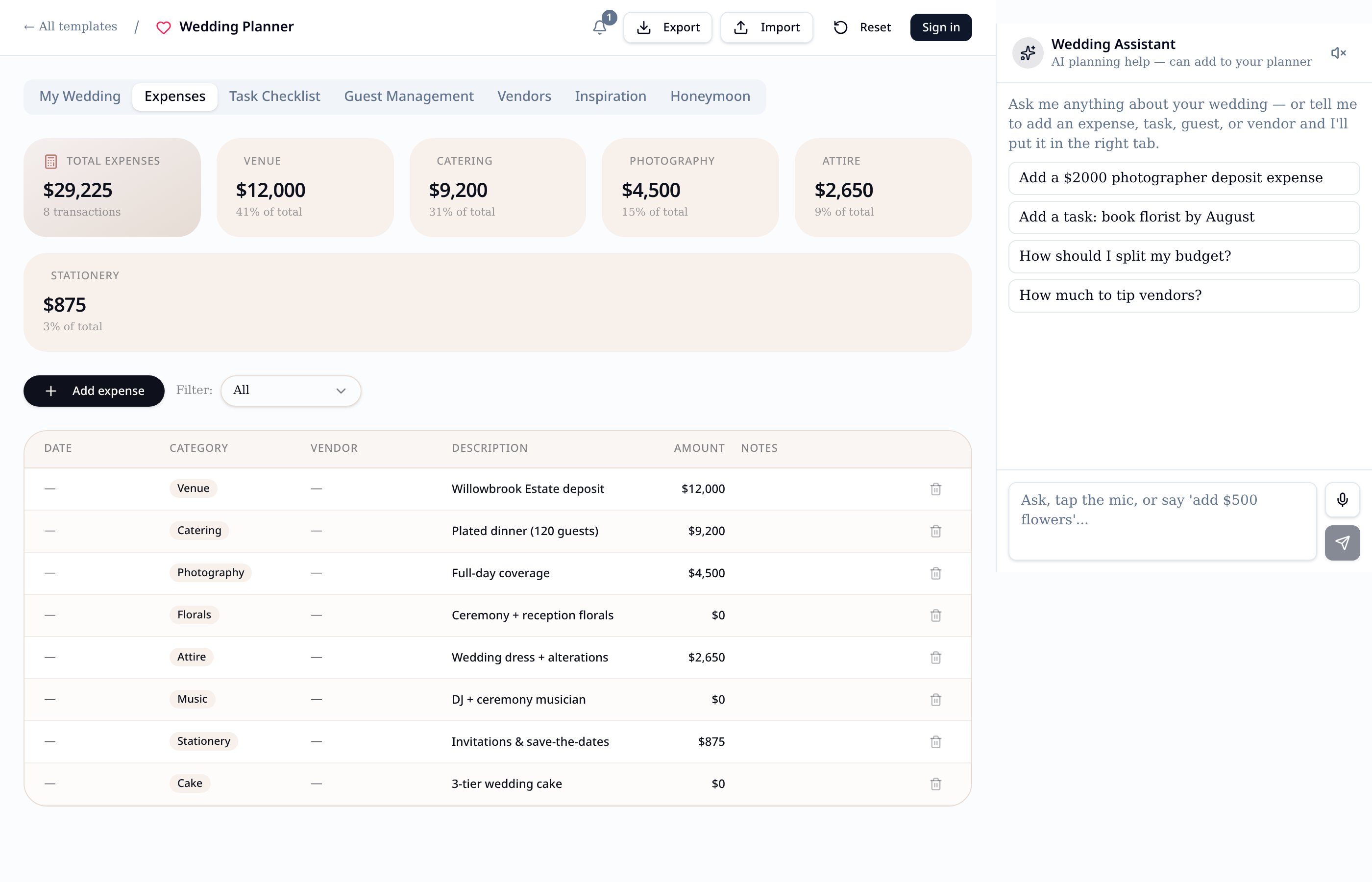Viewport: 1372px width, 882px height.
Task: Open the Honeymoon tab
Action: click(x=710, y=96)
